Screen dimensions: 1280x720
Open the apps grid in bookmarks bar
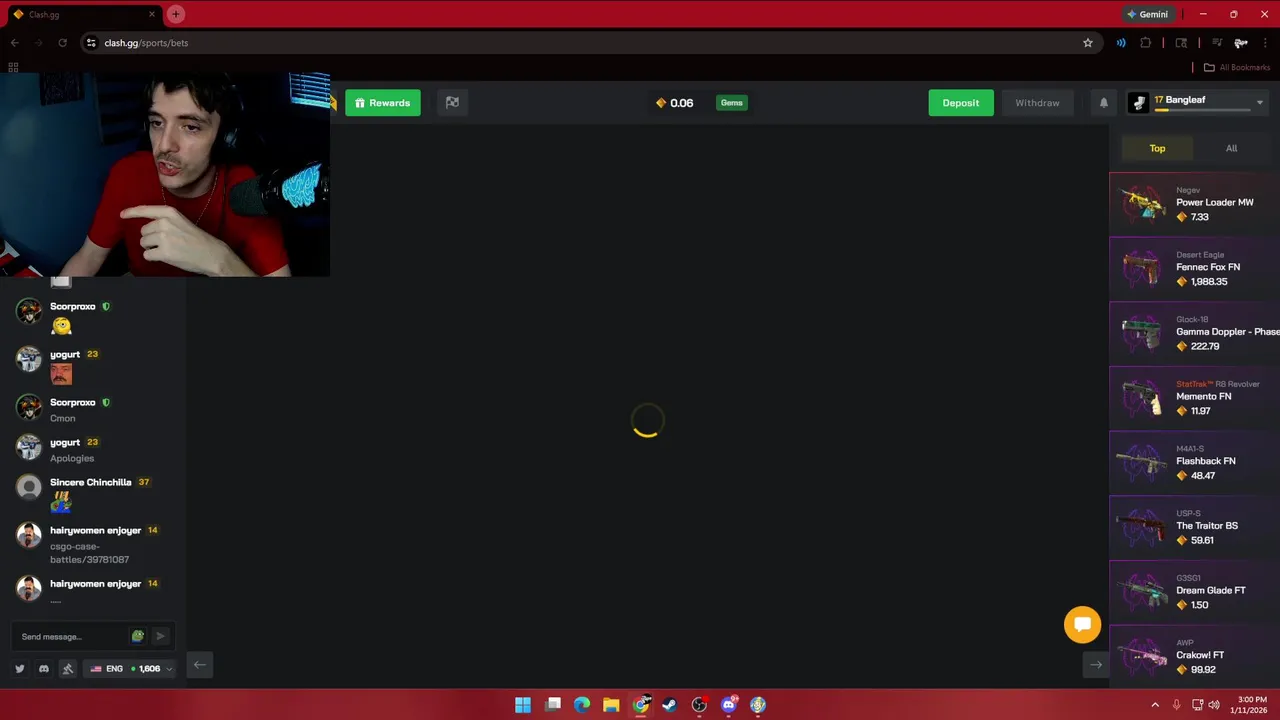point(13,67)
